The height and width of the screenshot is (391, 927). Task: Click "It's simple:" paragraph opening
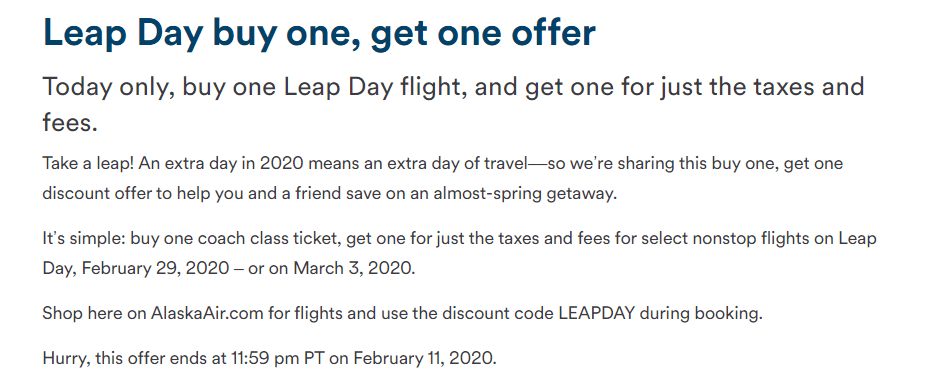point(85,239)
